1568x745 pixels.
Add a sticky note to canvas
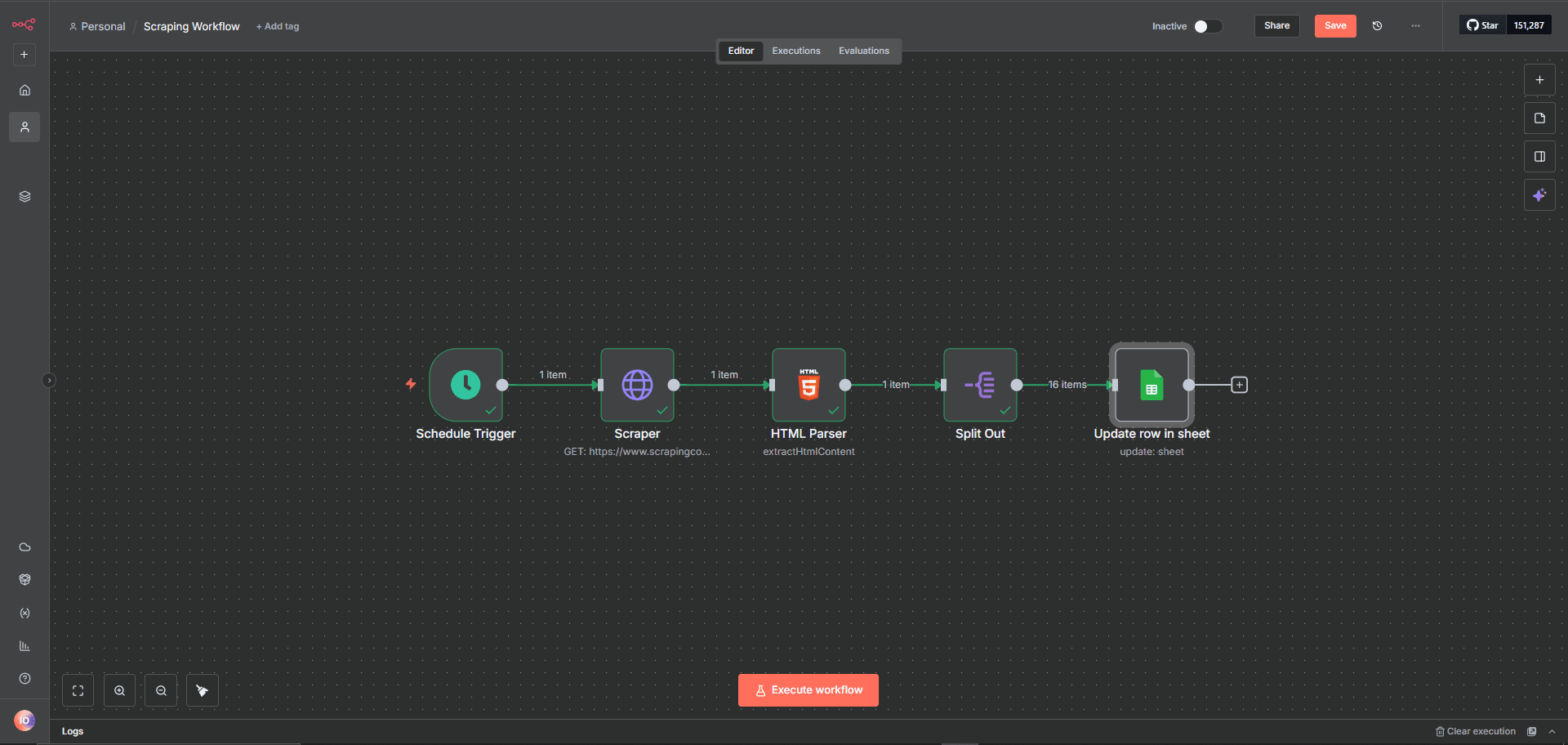1539,118
